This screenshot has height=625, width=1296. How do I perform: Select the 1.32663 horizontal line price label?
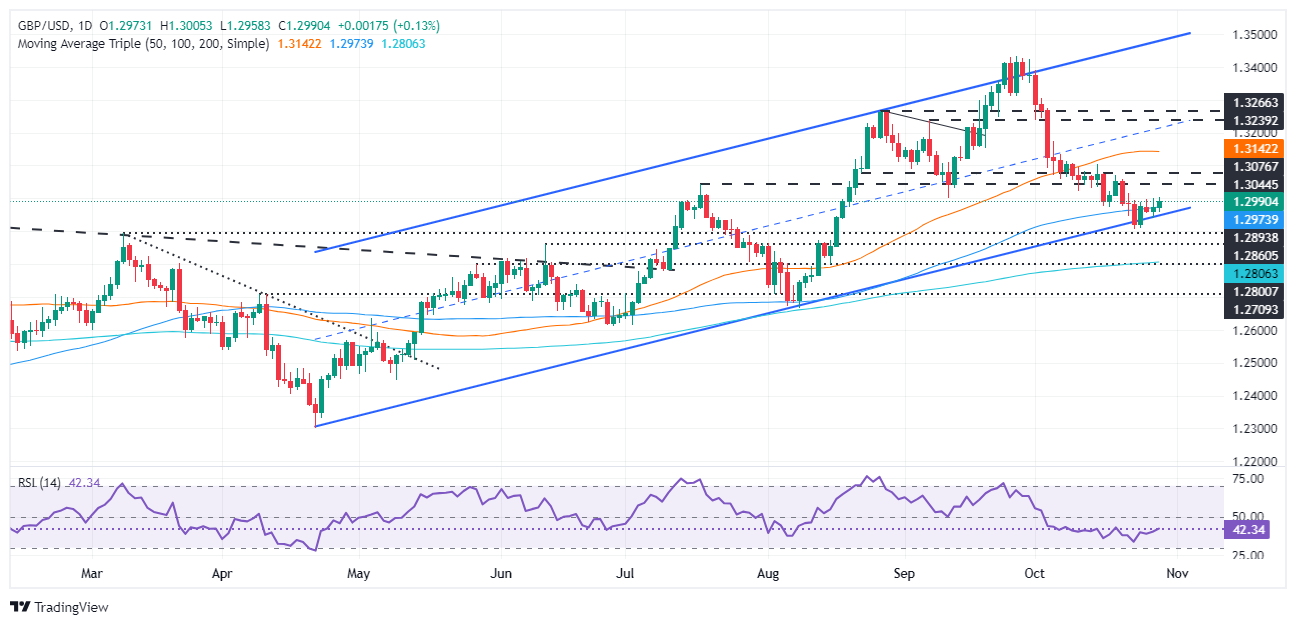1243,101
